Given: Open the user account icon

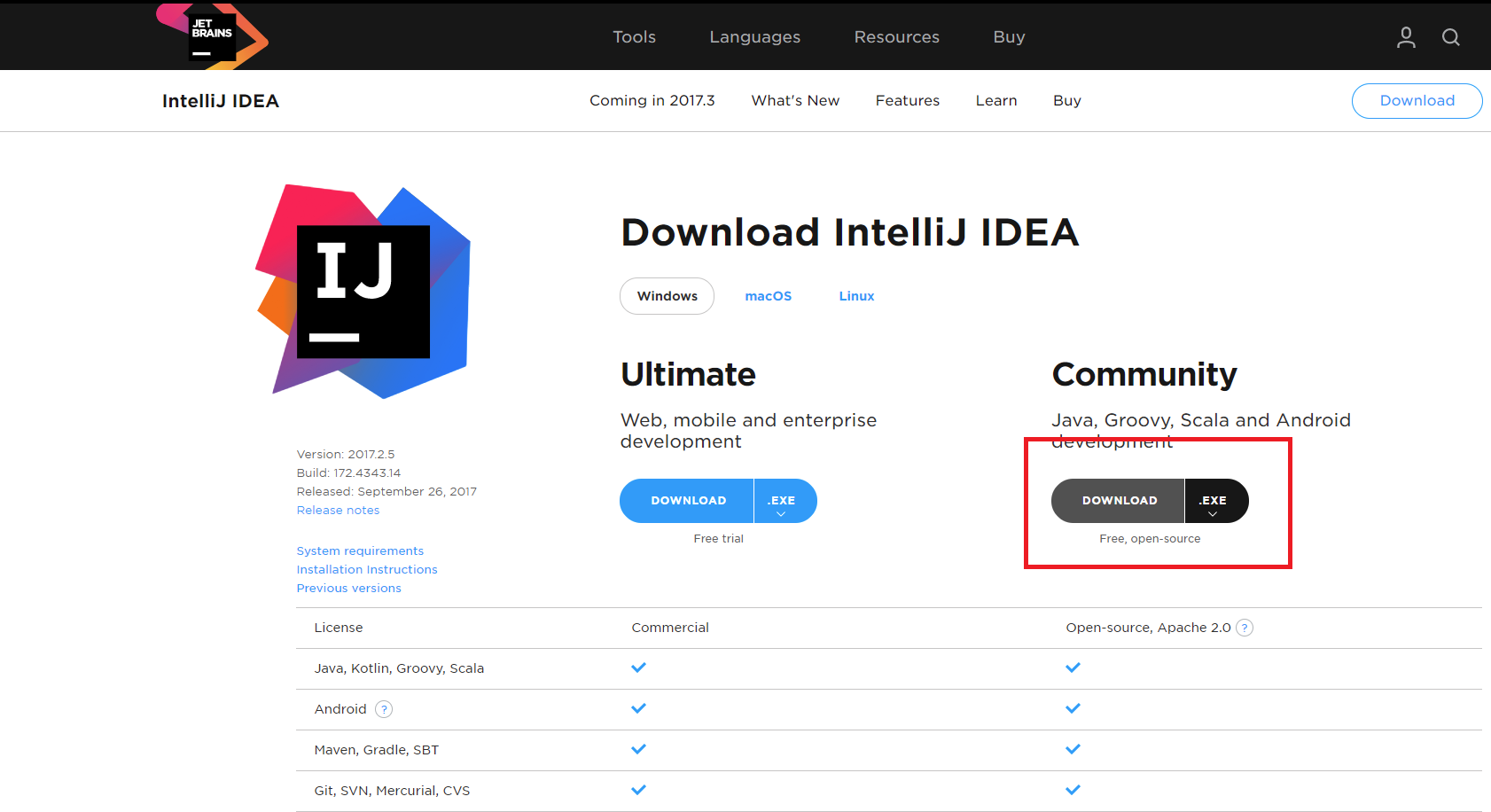Looking at the screenshot, I should coord(1406,37).
